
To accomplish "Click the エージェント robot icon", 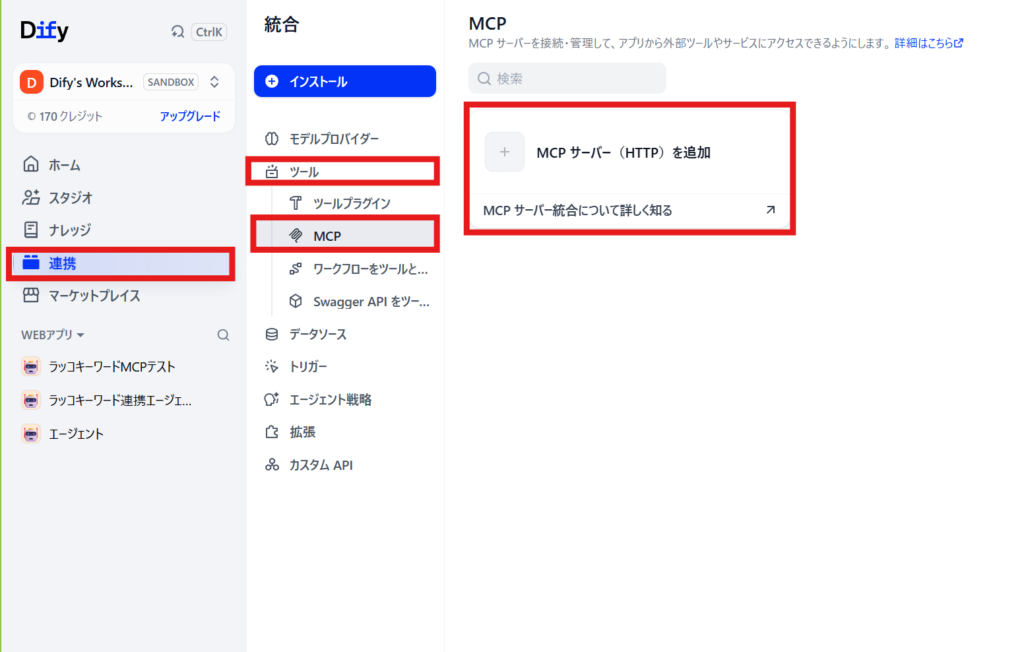I will (31, 433).
